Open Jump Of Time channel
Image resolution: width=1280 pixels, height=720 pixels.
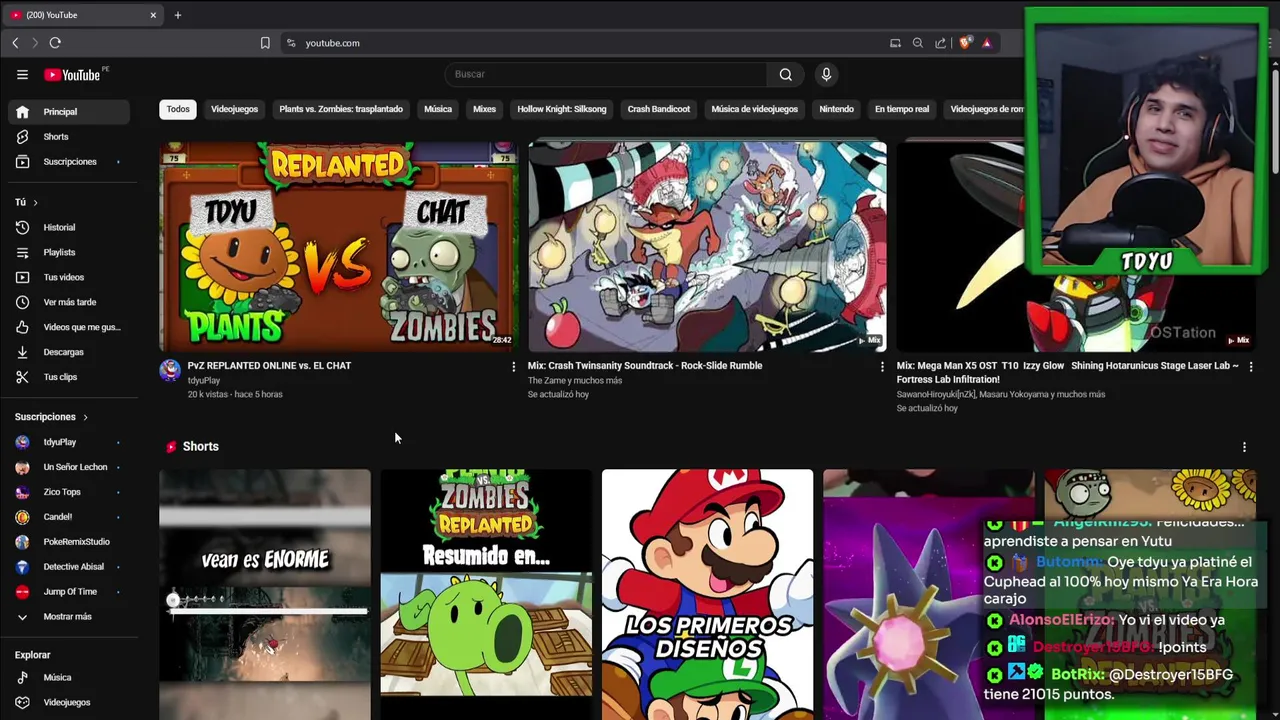68,592
